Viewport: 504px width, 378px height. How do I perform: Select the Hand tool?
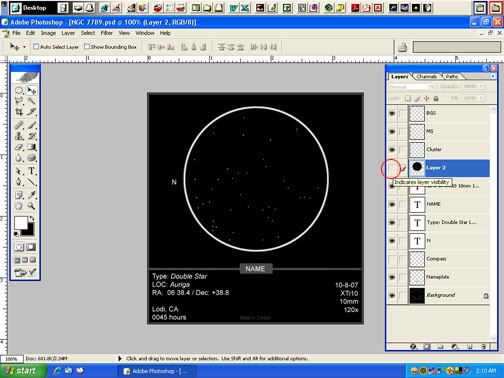click(x=19, y=206)
